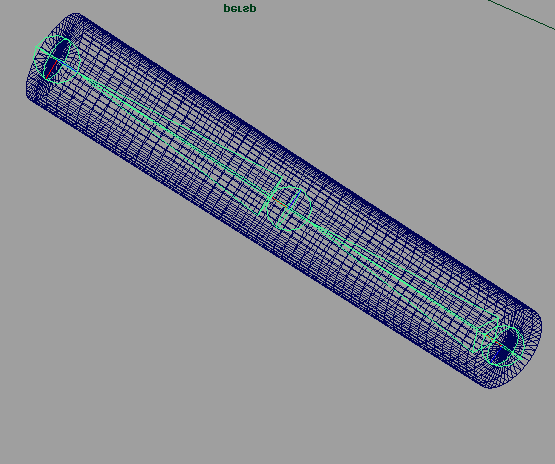Click the blue axis line on the middle joint
Viewport: 555px width, 464px height.
point(295,199)
